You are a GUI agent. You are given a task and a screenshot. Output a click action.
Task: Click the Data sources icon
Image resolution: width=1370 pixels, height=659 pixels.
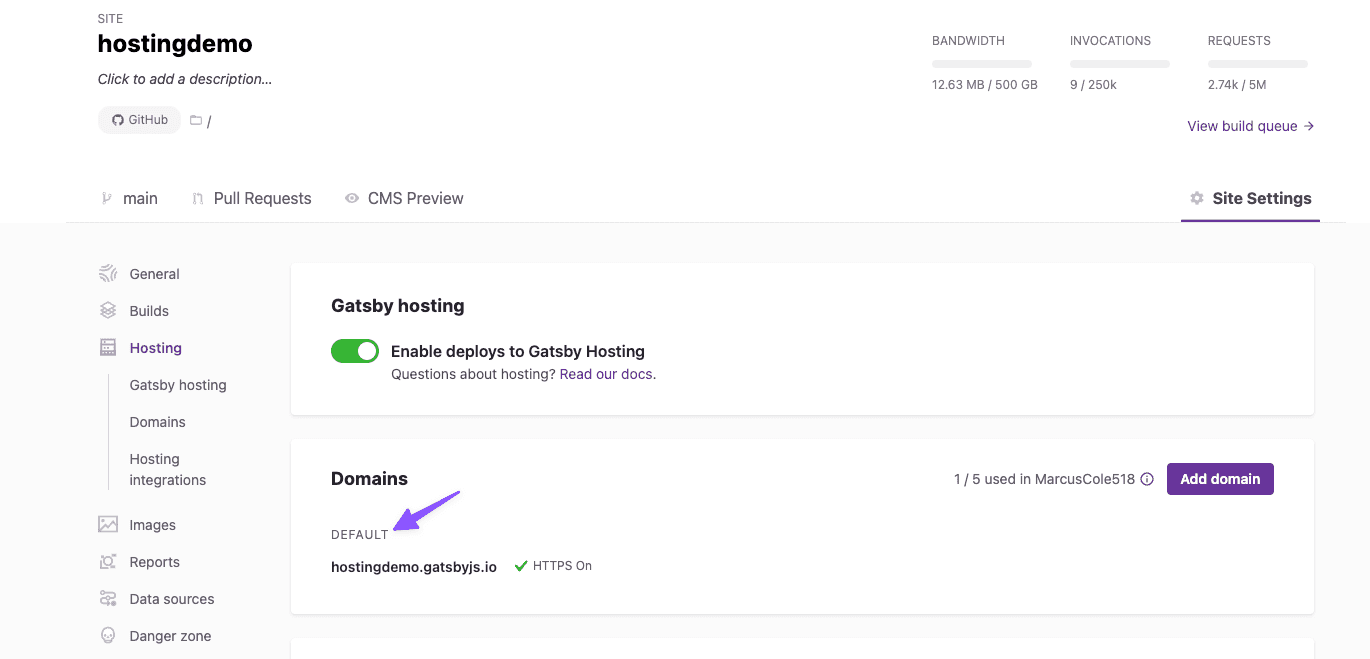[108, 599]
